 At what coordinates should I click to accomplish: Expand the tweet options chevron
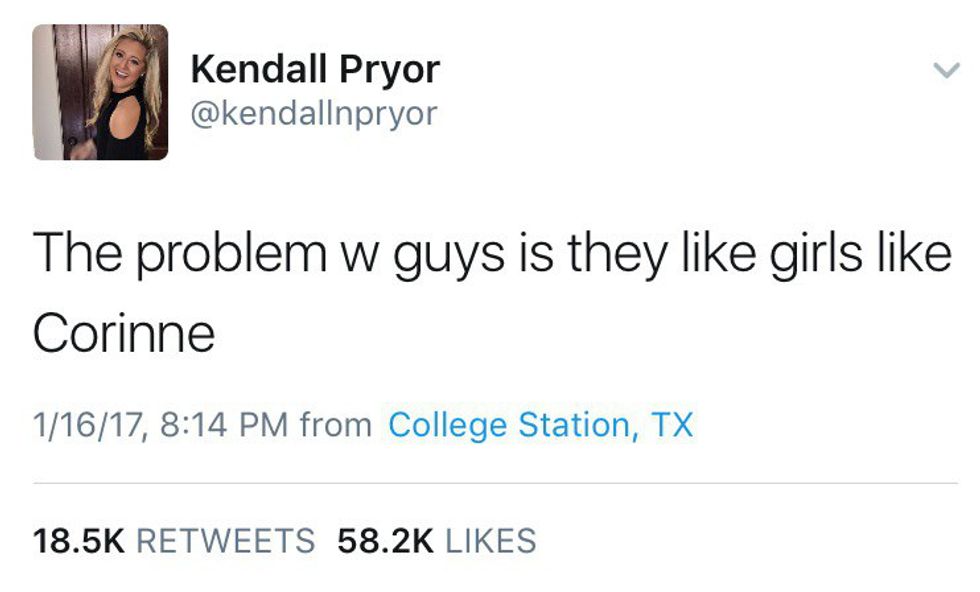click(x=944, y=71)
